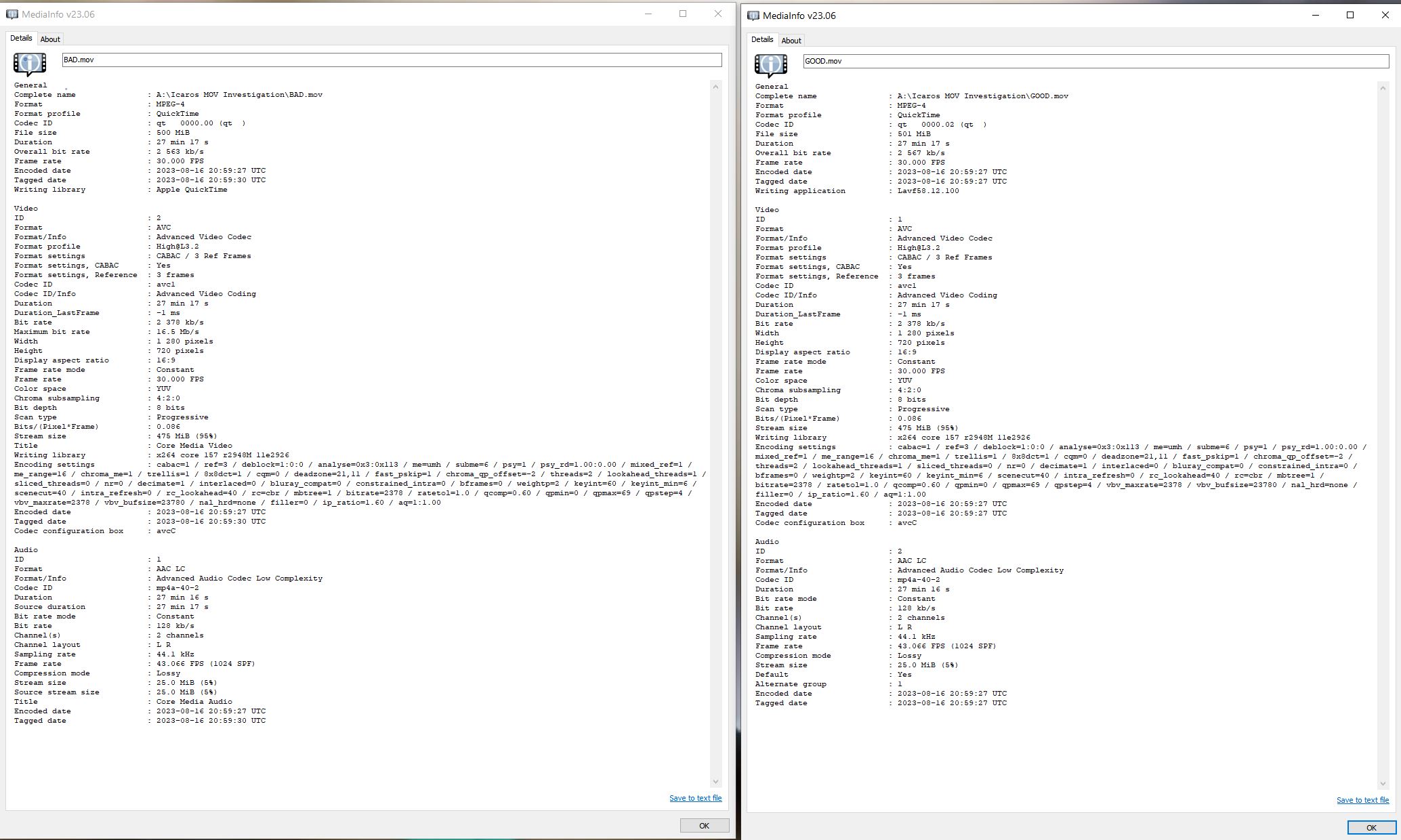Close the right MediaInfo window
Screen dimensions: 1401x840
pyautogui.click(x=1385, y=15)
